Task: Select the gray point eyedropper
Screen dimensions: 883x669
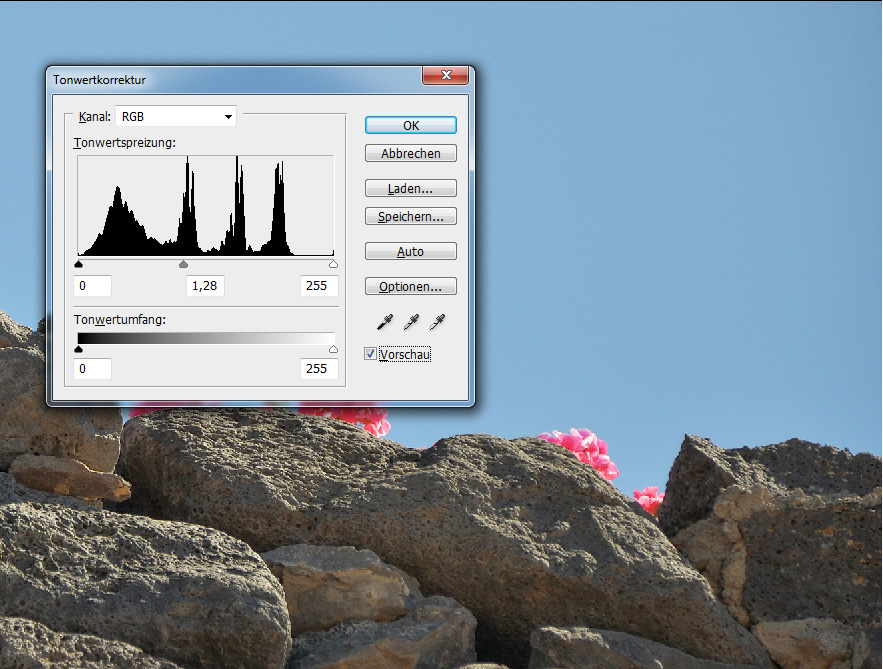Action: pos(411,322)
